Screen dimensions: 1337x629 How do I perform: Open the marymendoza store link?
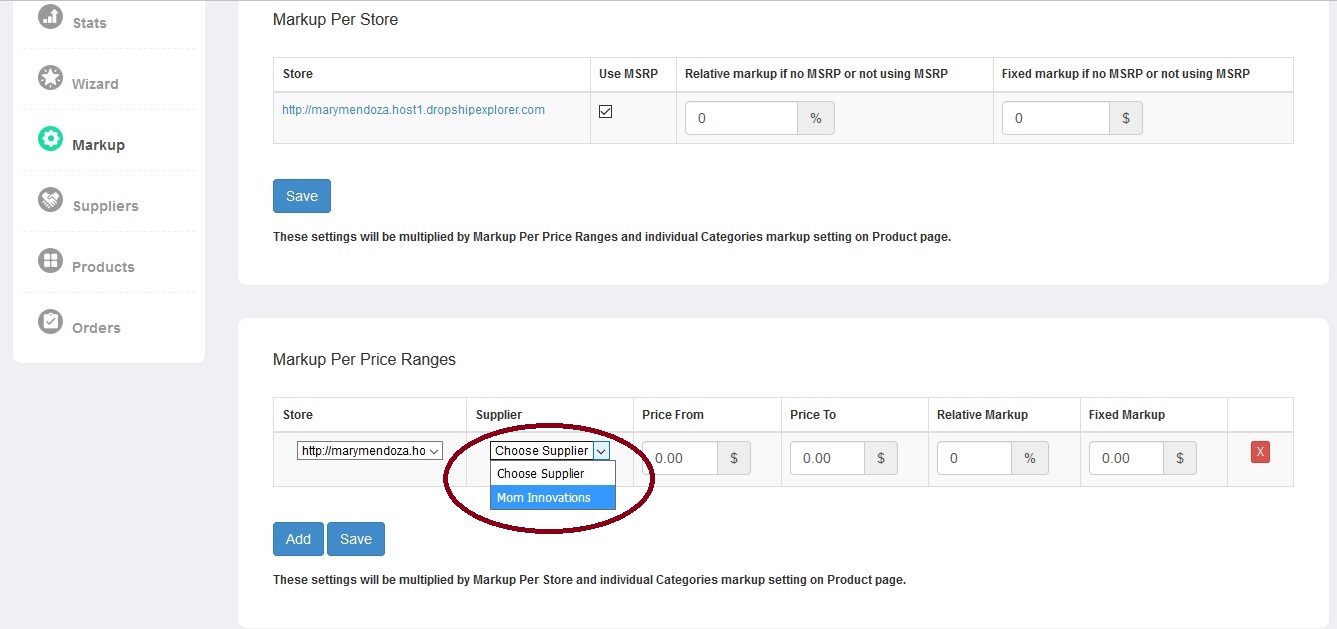click(x=413, y=110)
